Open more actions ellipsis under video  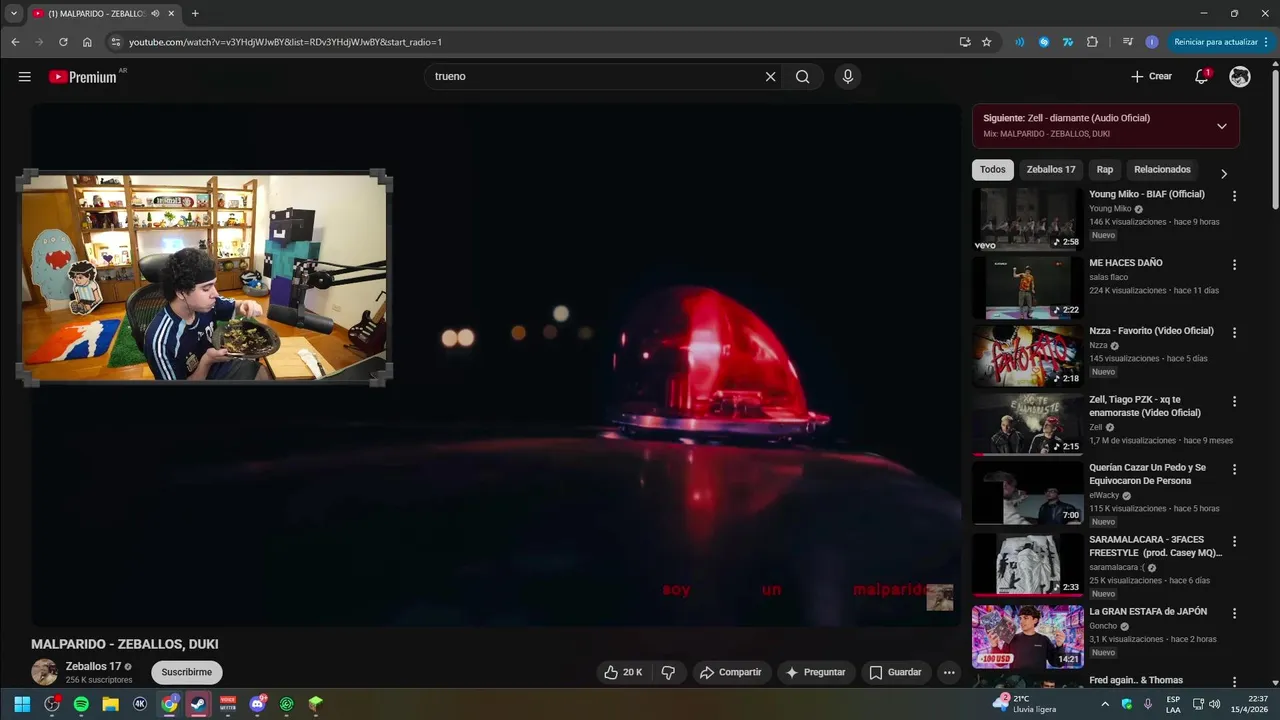pyautogui.click(x=949, y=672)
